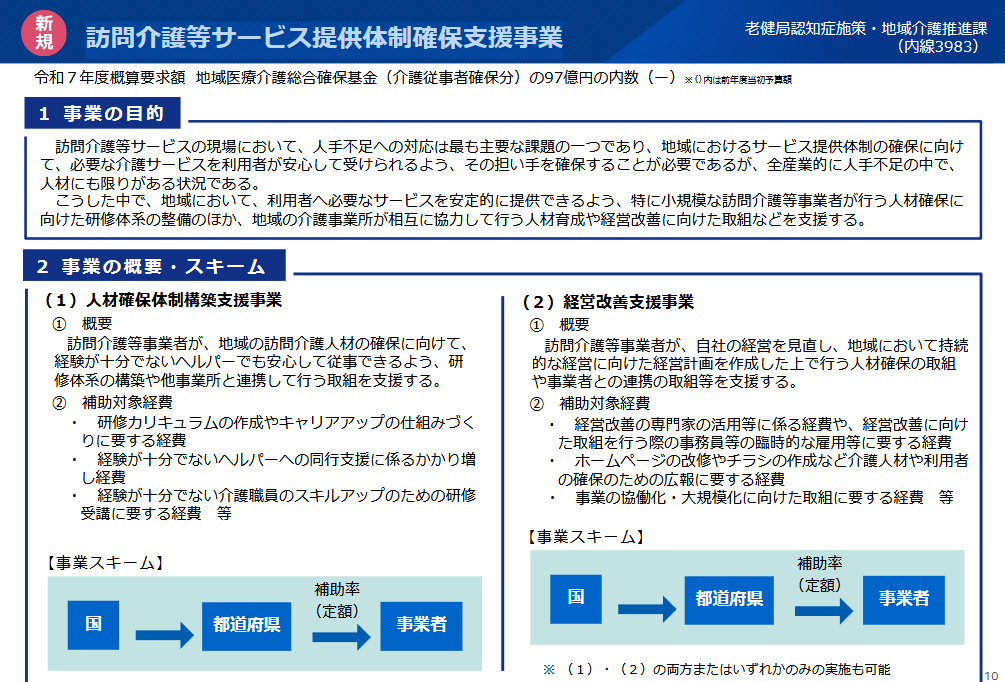This screenshot has width=1005, height=682.
Task: Click the (1) 人材確保体制構築支援事業 heading
Action: pos(163,300)
